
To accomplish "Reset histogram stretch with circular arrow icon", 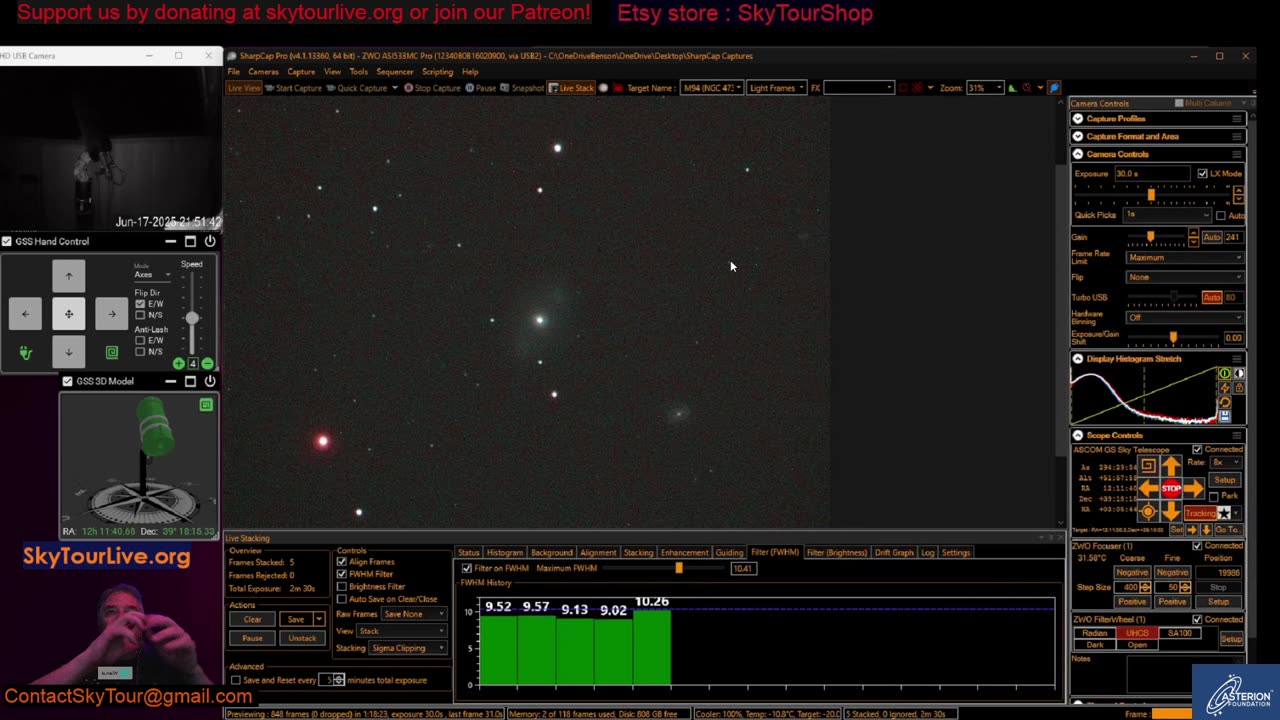I will click(x=1224, y=402).
